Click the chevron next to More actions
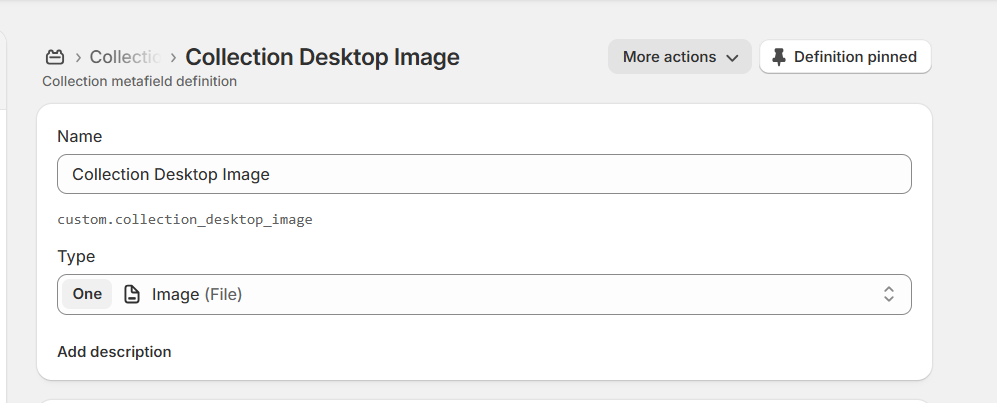The height and width of the screenshot is (403, 997). 732,58
